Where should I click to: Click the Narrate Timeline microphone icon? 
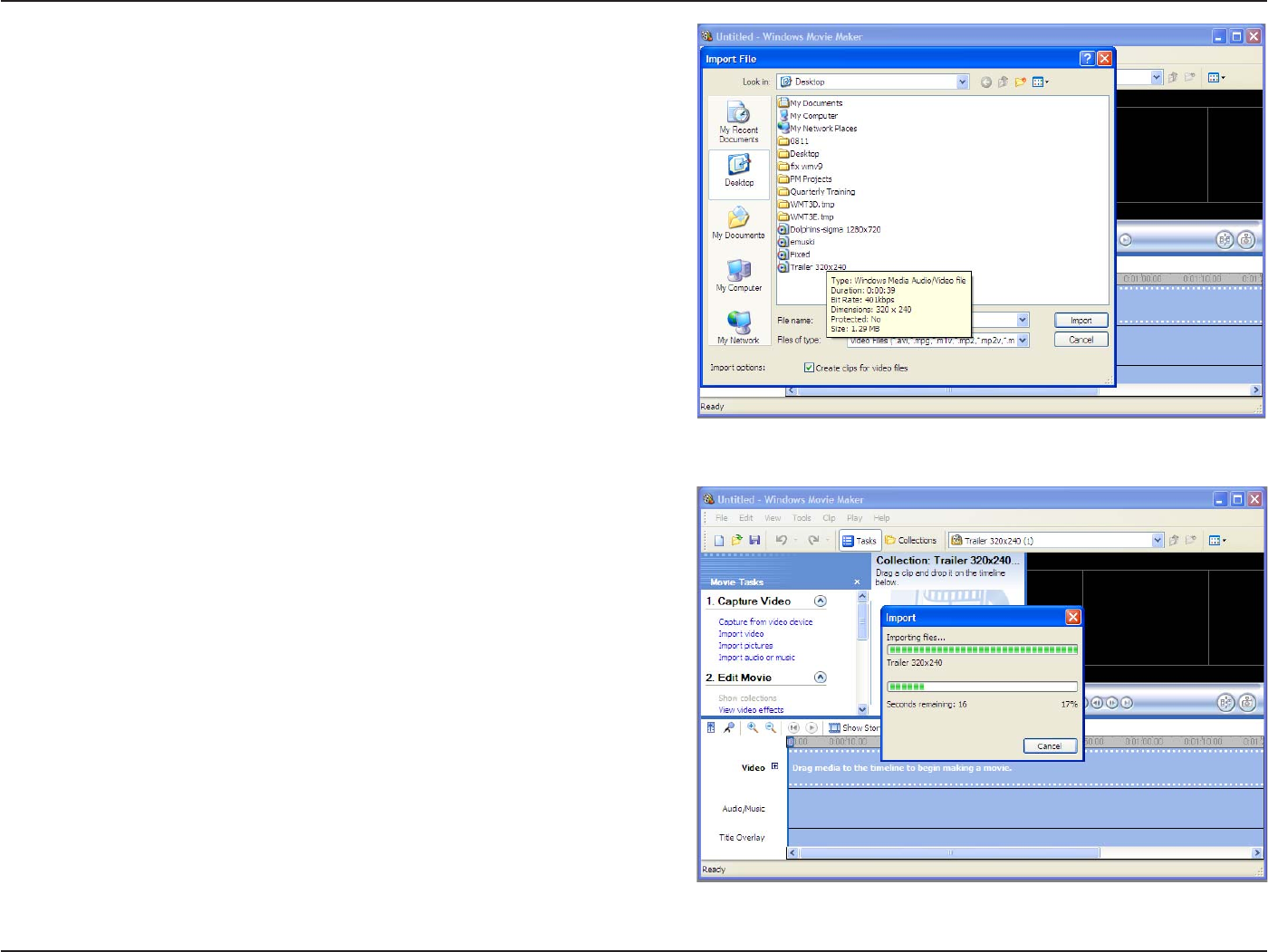729,728
